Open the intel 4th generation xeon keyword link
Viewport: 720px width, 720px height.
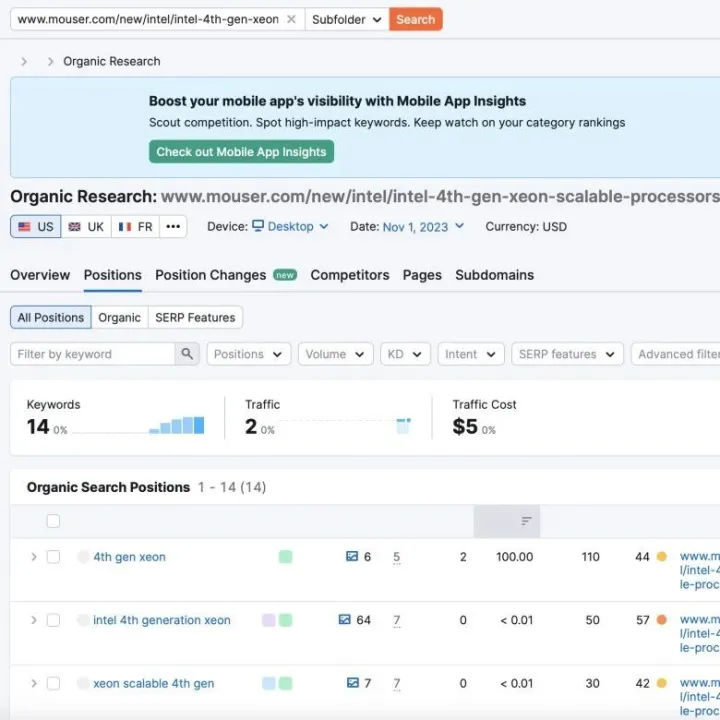(162, 620)
